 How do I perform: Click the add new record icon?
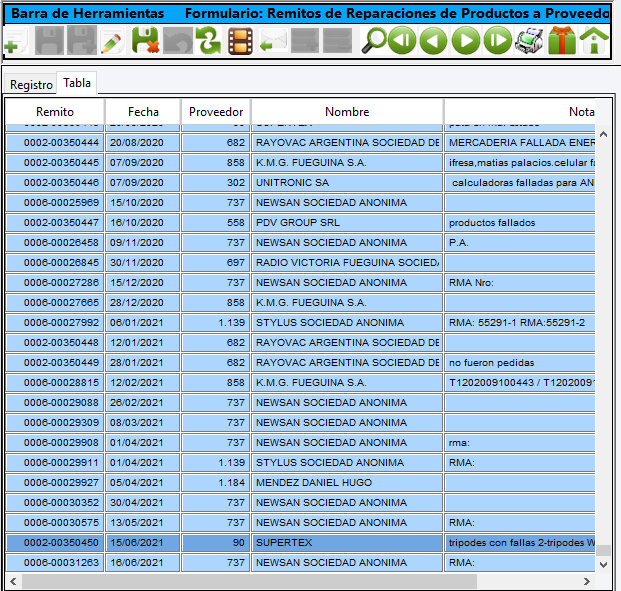tap(15, 41)
